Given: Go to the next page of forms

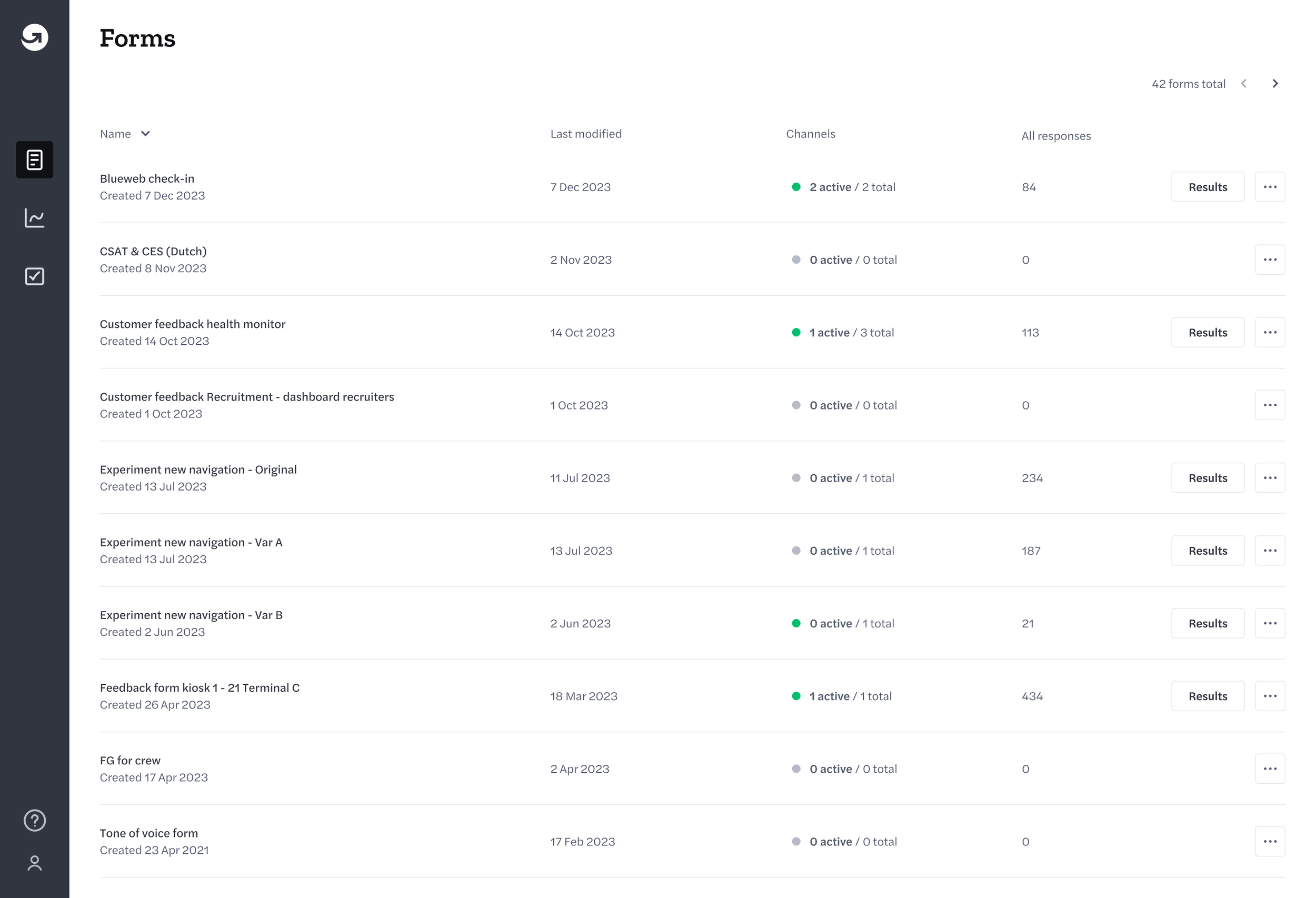Looking at the screenshot, I should (x=1275, y=84).
